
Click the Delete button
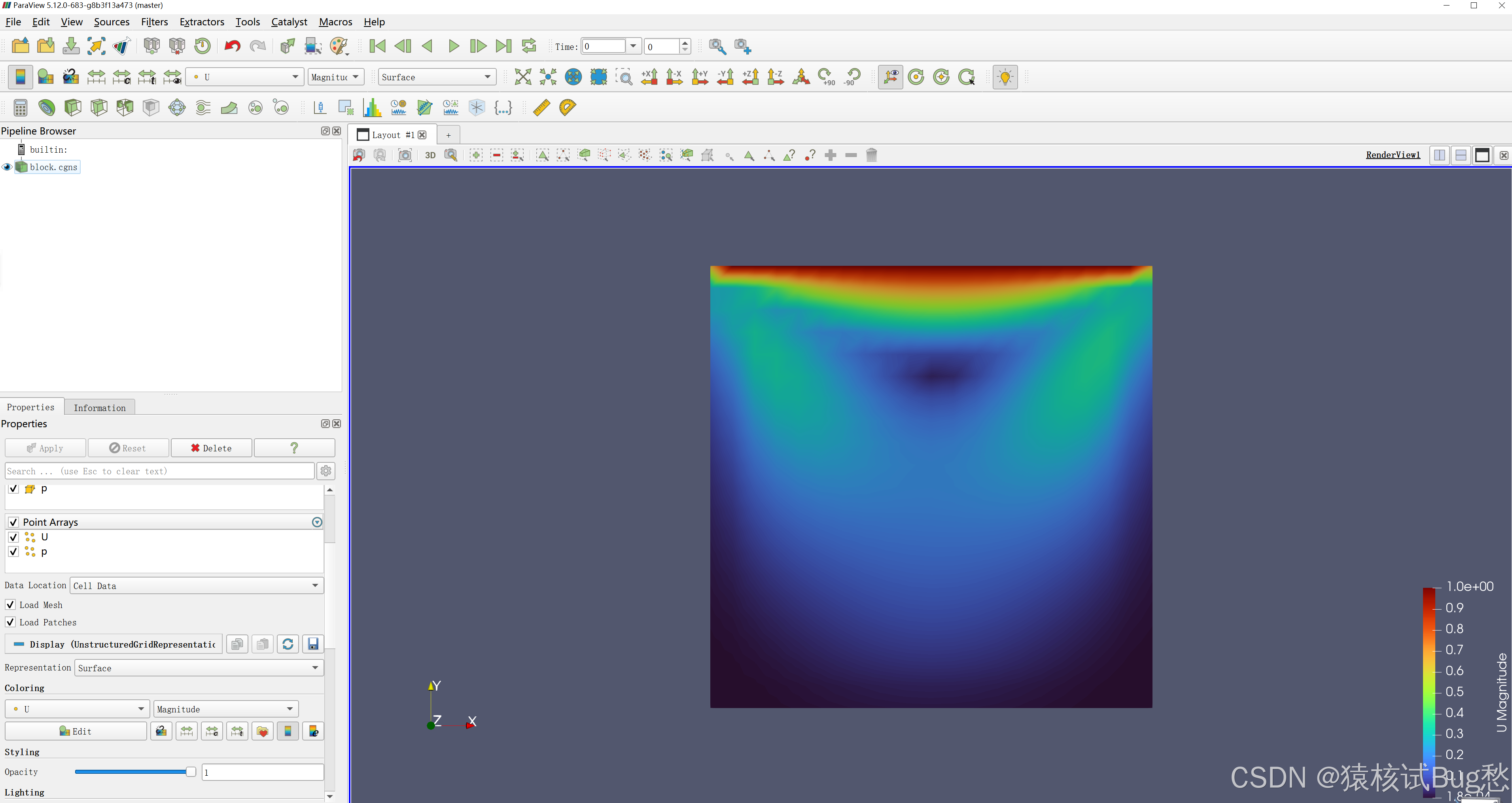[211, 448]
